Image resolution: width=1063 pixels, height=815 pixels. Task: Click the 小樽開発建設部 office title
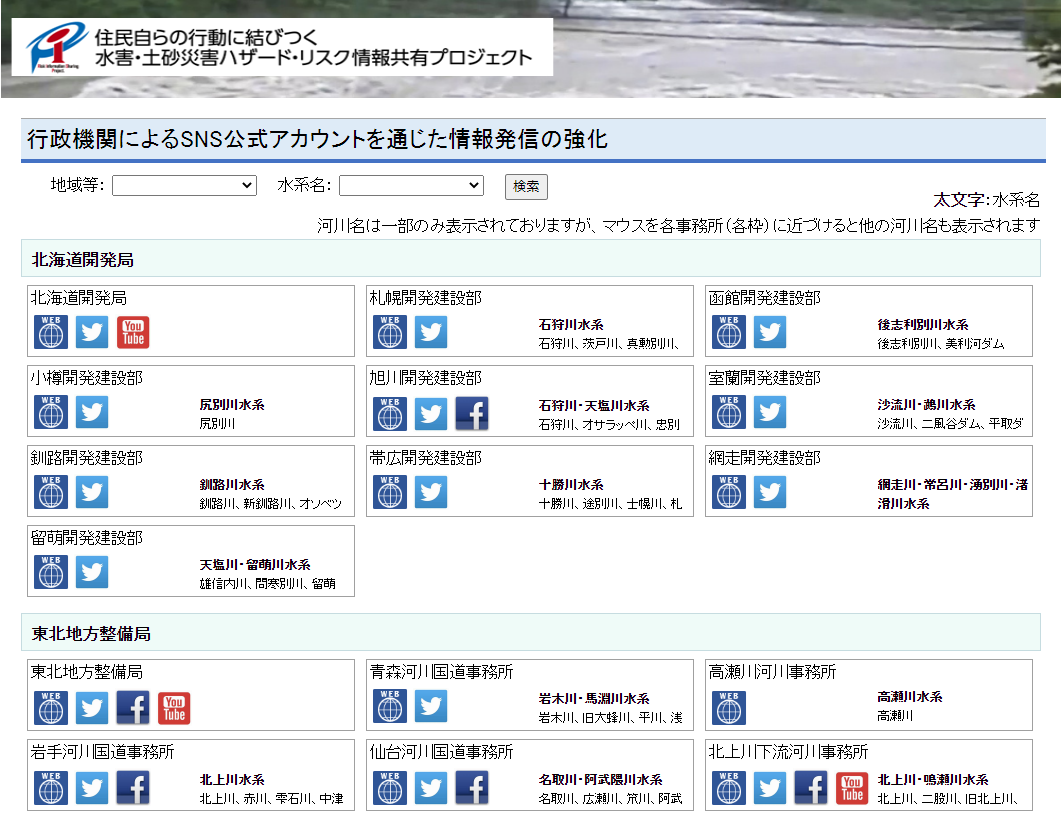point(86,378)
